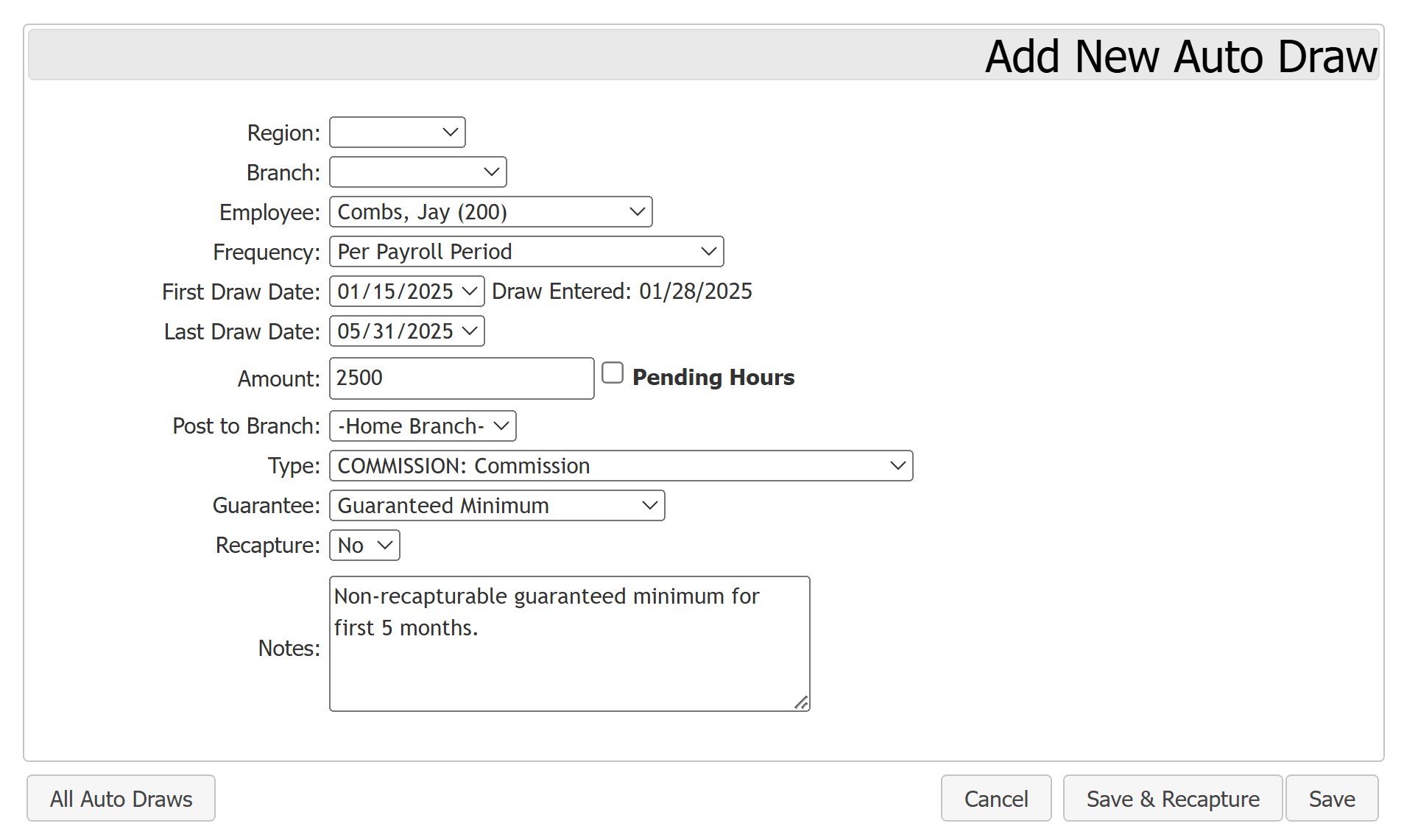Click the Guarantee: label

pos(267,506)
